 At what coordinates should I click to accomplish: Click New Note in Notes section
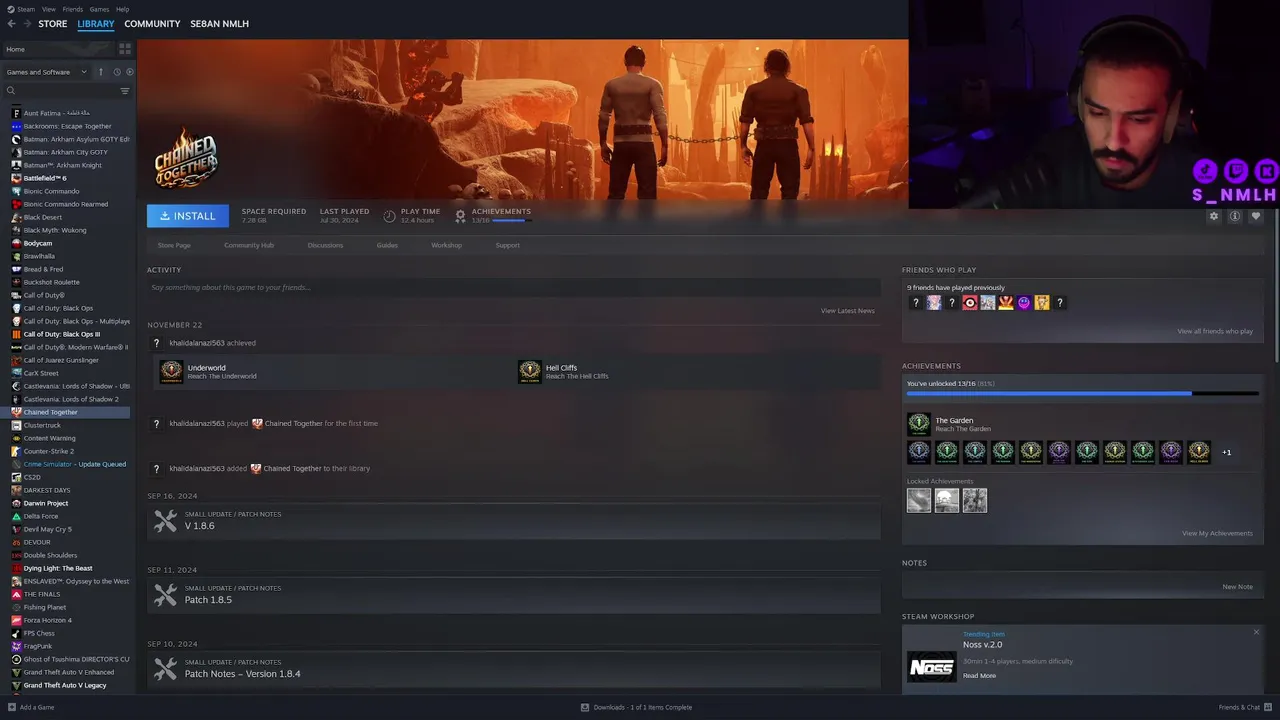[x=1237, y=587]
